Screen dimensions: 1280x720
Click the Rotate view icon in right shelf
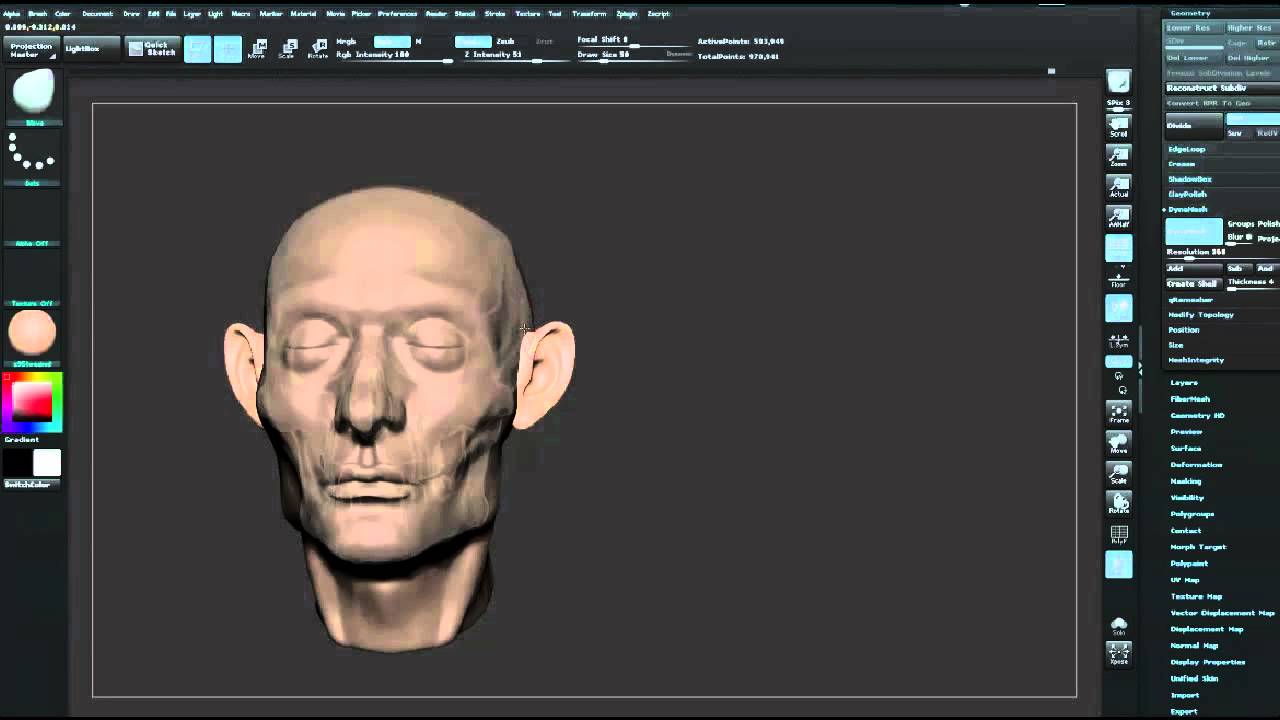coord(1119,503)
